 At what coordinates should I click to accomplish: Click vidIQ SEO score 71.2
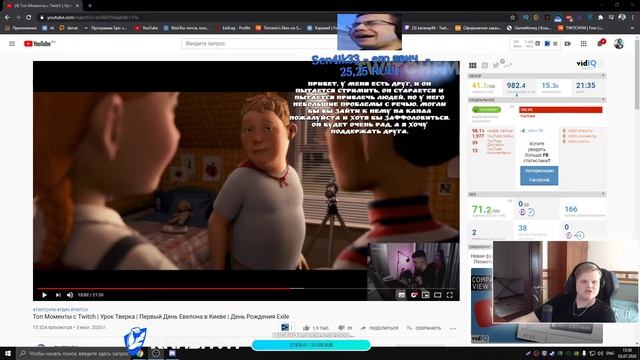[x=485, y=210]
